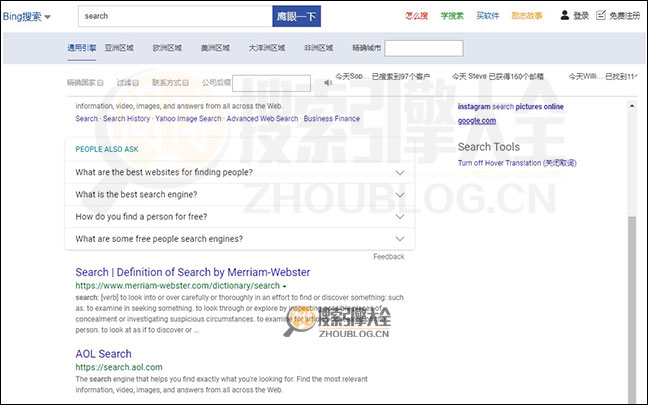
Task: Click the speaker announcement icon
Action: tap(328, 83)
